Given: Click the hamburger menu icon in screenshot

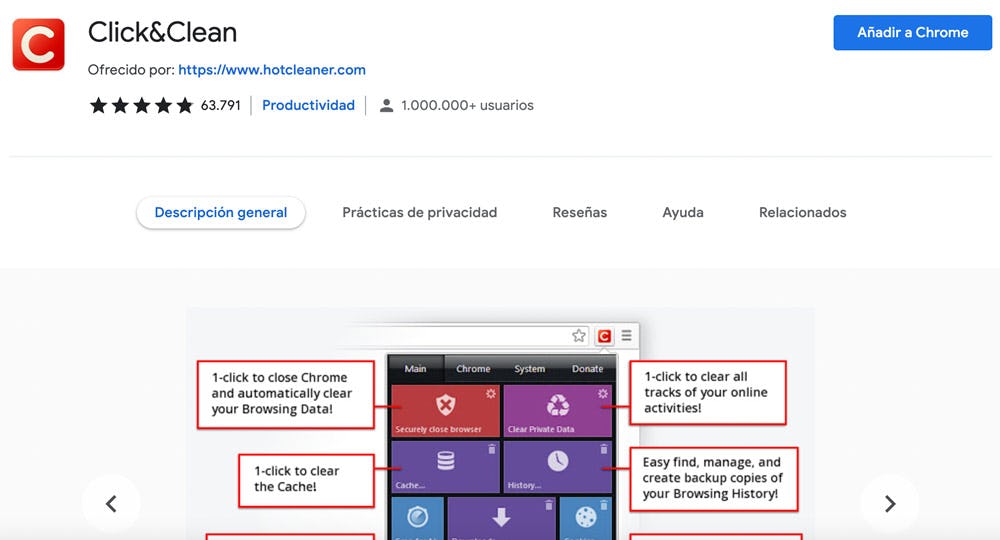Looking at the screenshot, I should click(626, 335).
